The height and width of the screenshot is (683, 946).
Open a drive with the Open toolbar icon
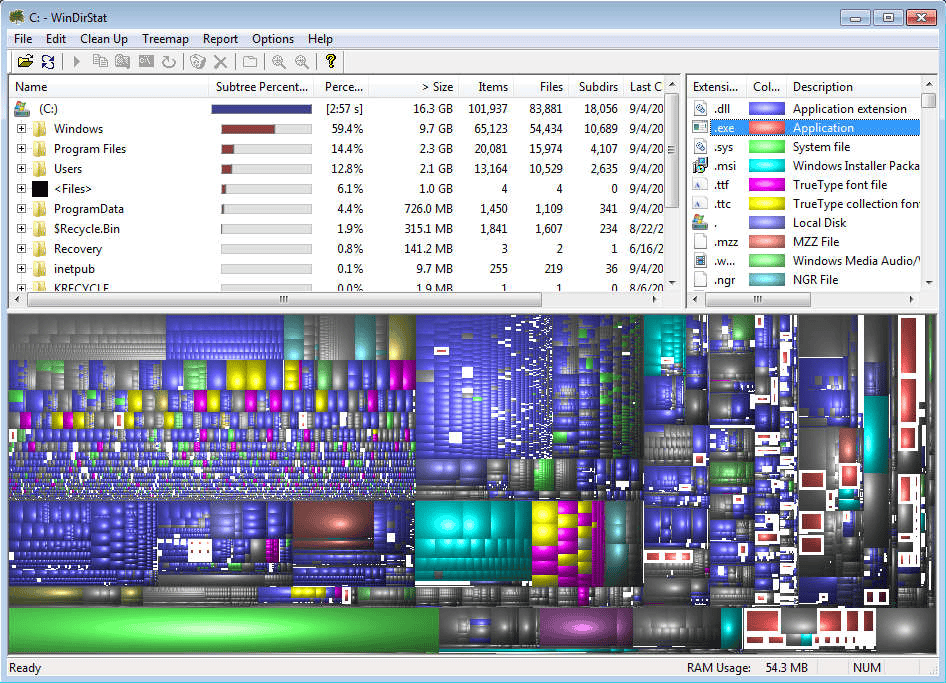point(26,60)
